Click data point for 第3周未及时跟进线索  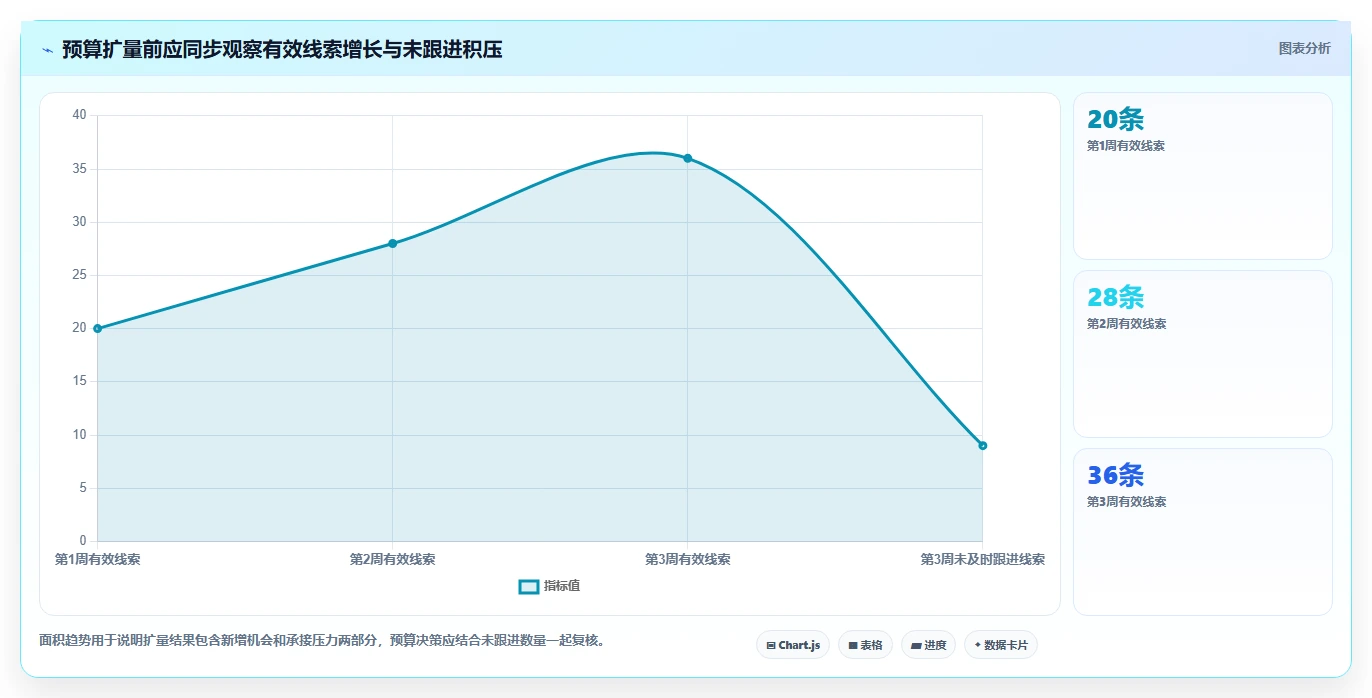click(982, 445)
